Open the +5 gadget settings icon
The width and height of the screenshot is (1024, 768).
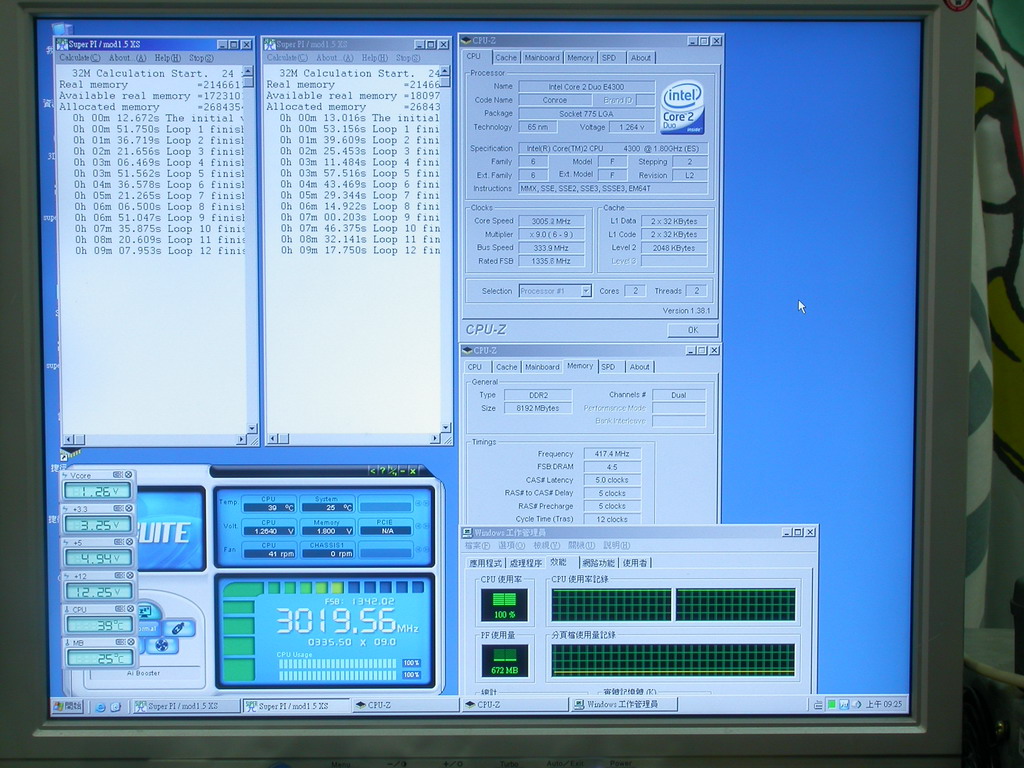118,542
